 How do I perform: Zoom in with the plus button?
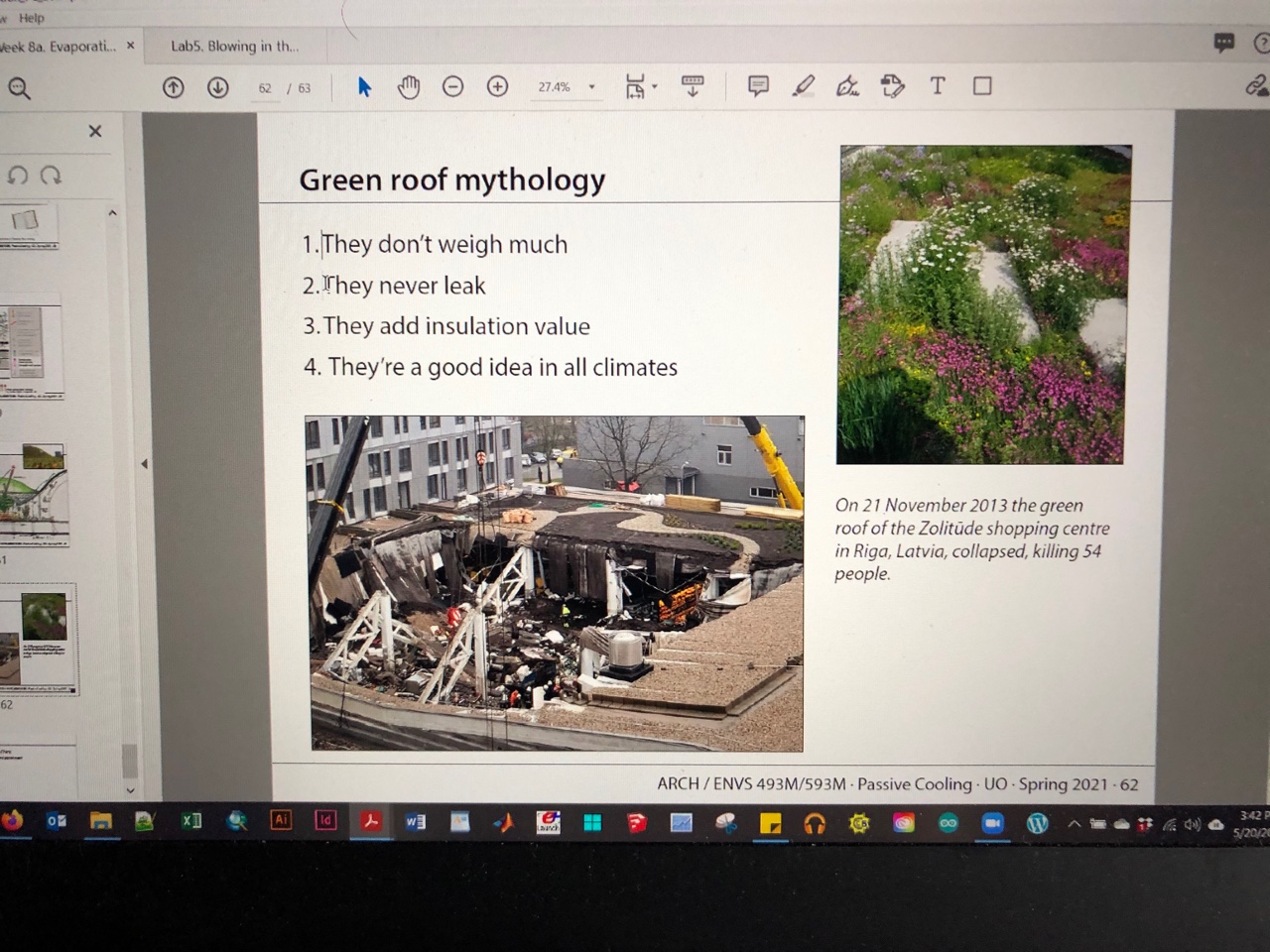(498, 87)
